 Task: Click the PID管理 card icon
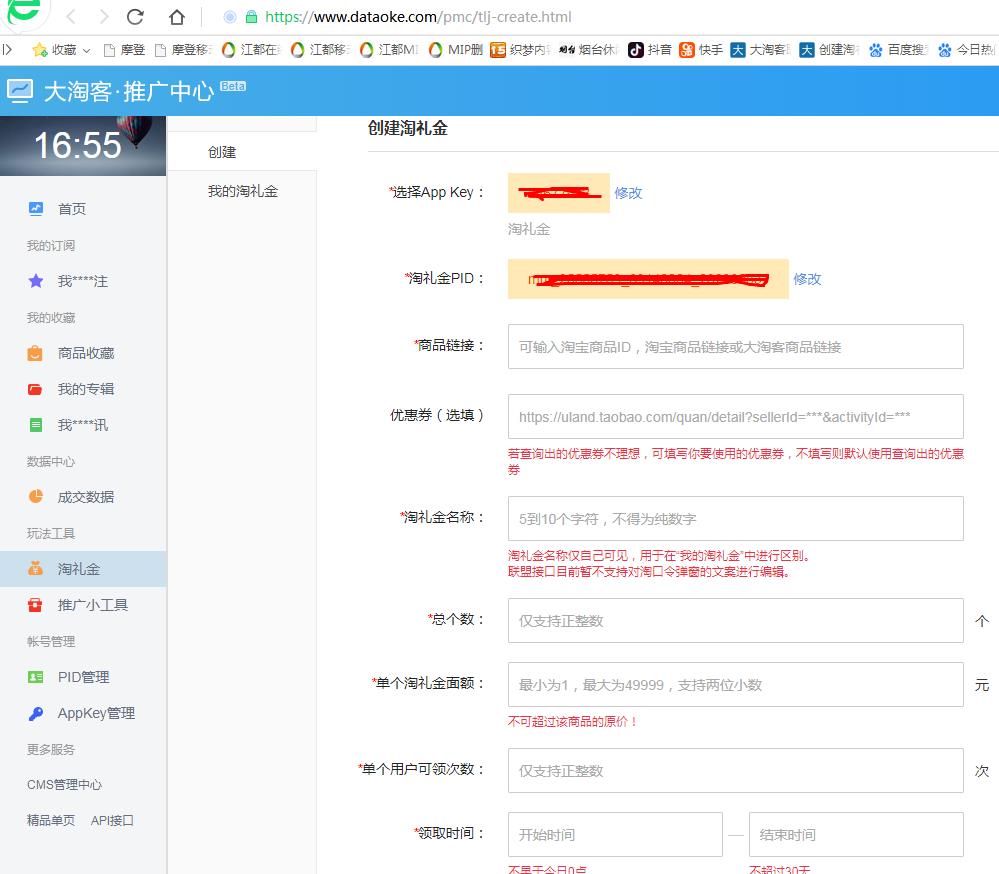click(36, 677)
